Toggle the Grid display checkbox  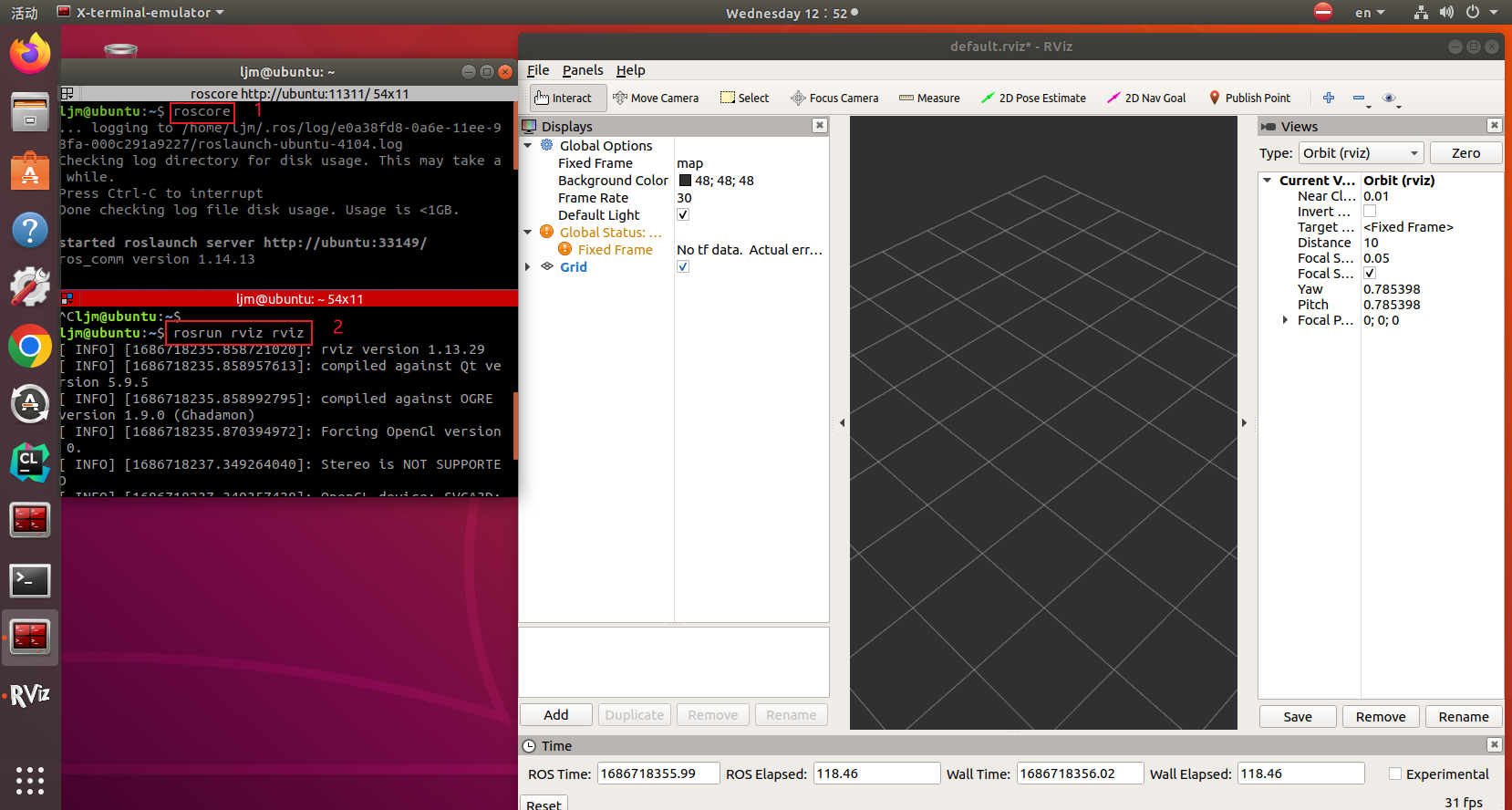click(683, 267)
